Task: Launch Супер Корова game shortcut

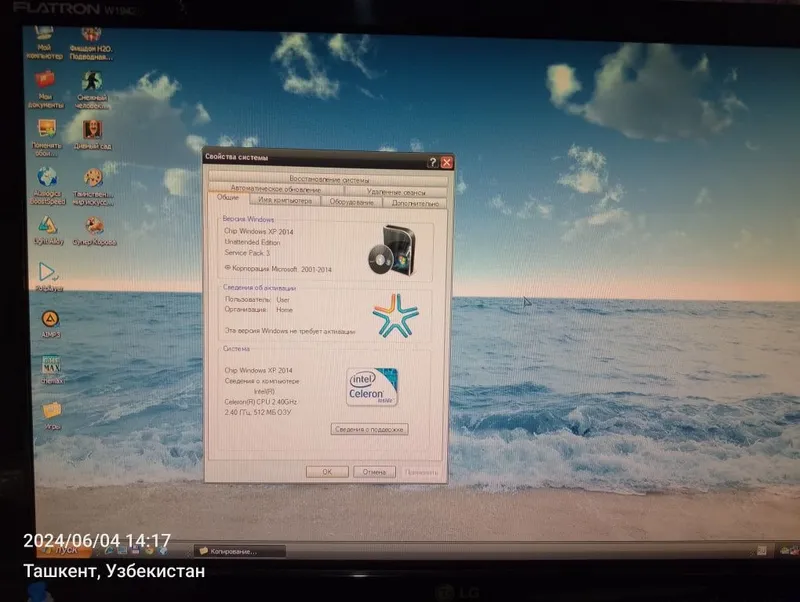Action: coord(94,231)
